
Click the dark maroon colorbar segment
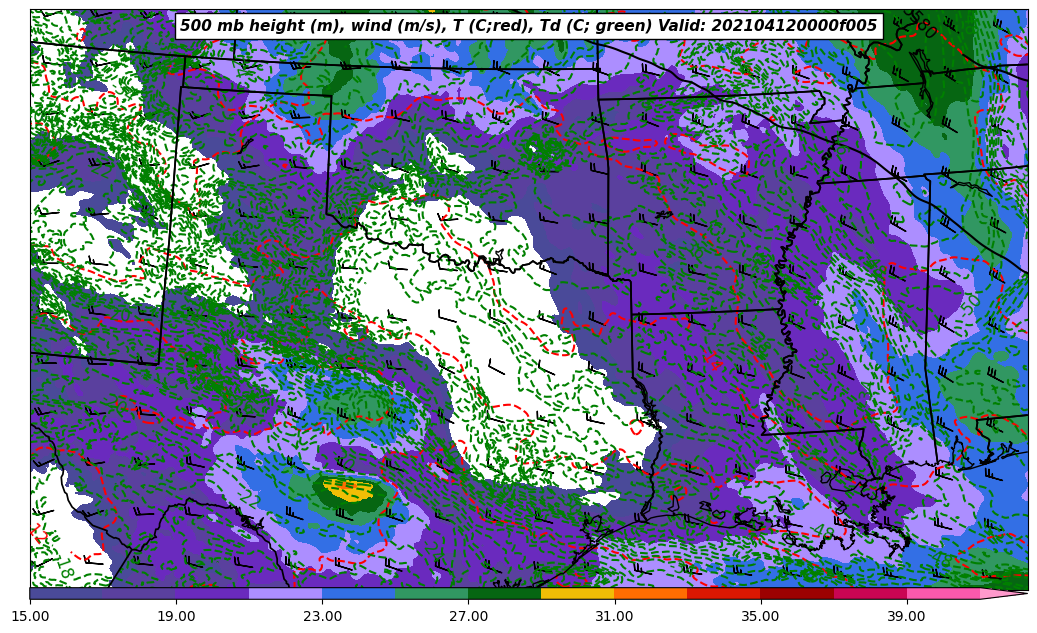pos(796,593)
